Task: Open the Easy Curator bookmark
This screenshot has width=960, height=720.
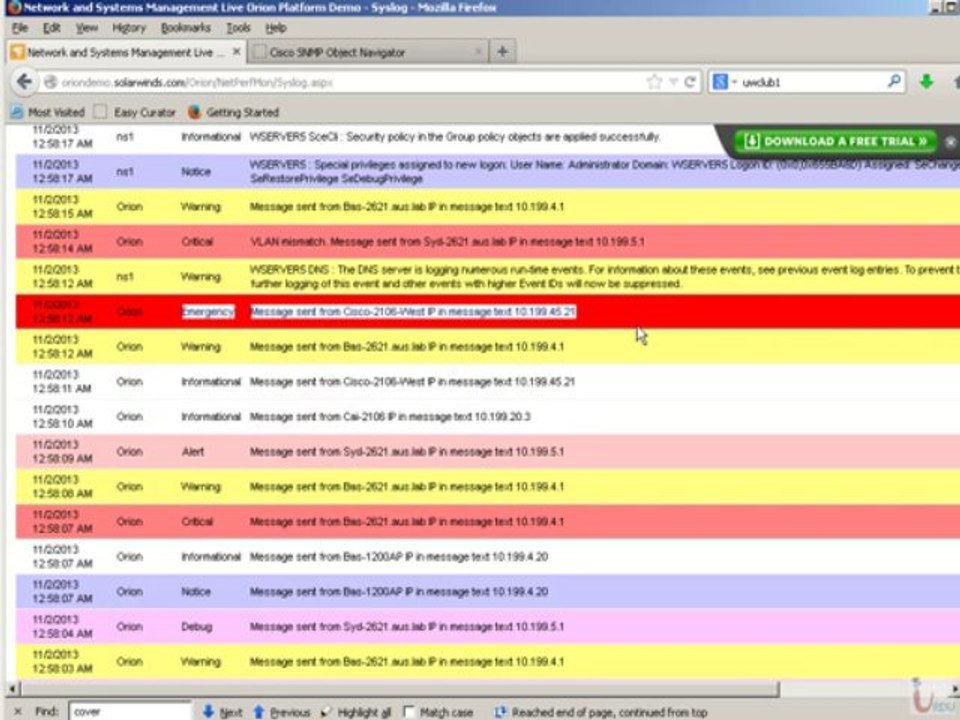Action: [x=135, y=112]
